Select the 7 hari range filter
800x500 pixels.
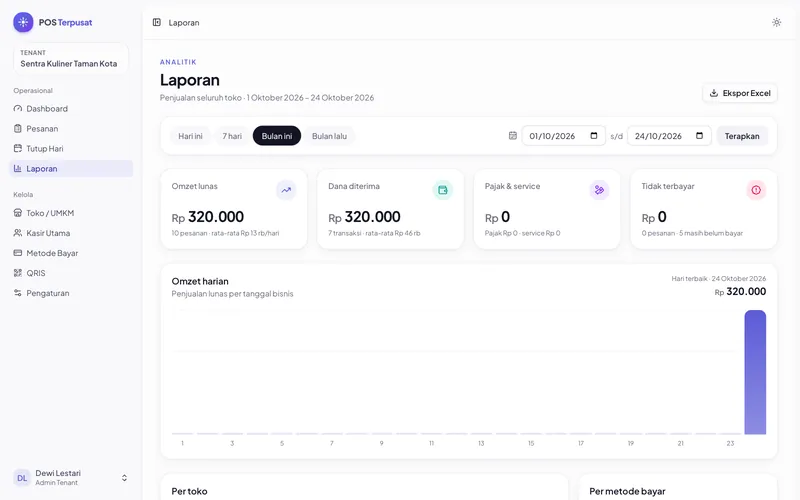point(232,136)
